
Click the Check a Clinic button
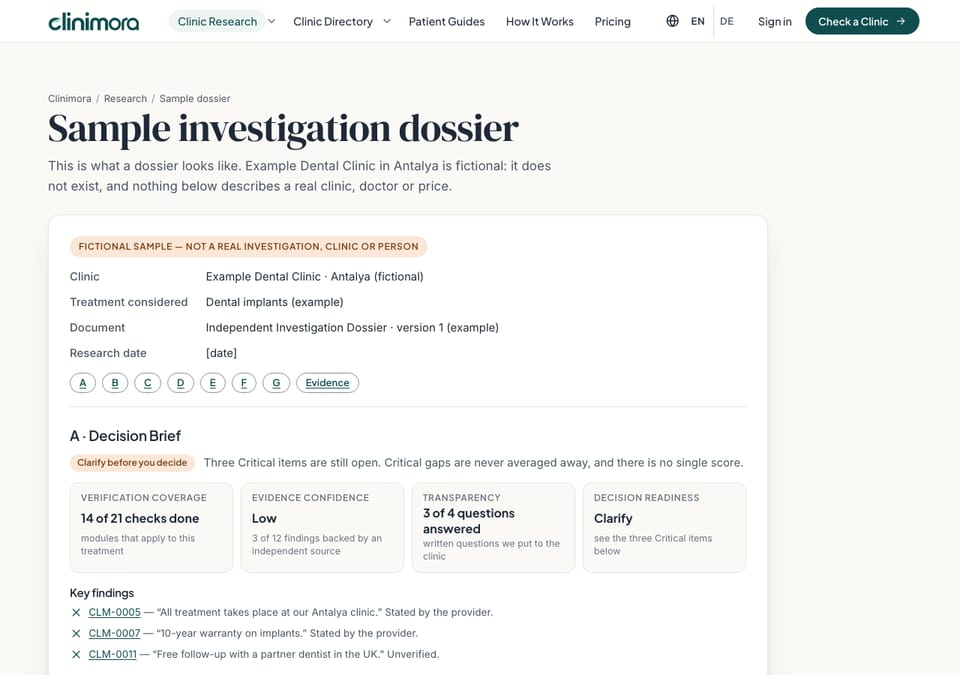pyautogui.click(x=862, y=21)
